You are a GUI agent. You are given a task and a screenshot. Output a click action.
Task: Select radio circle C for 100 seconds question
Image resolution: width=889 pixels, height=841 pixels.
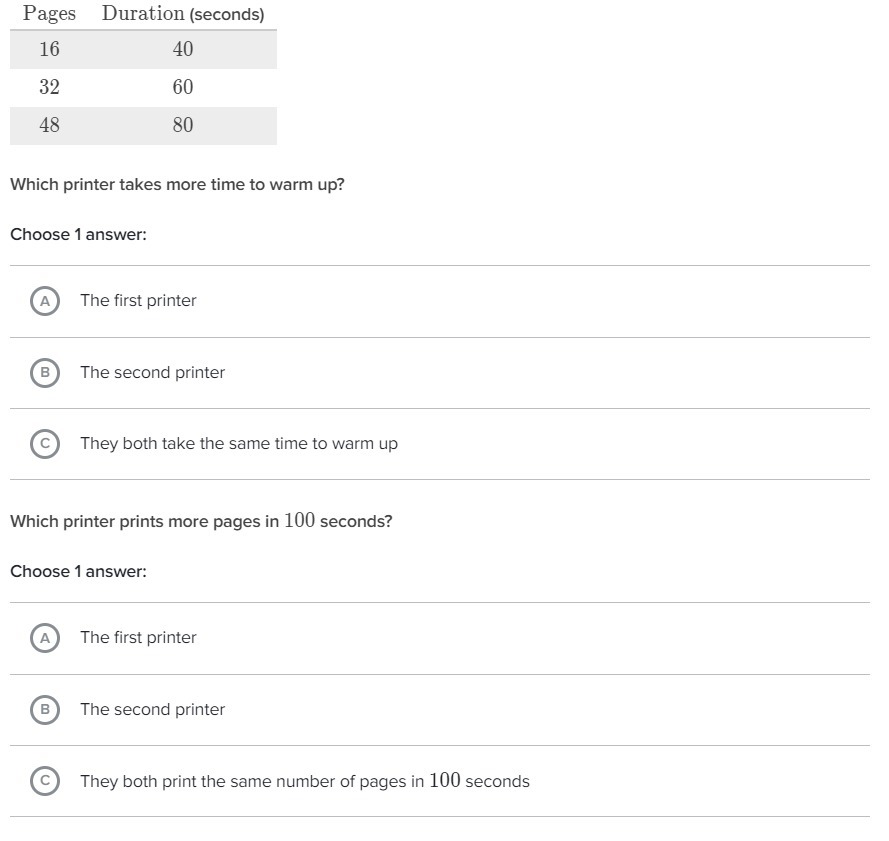coord(44,781)
